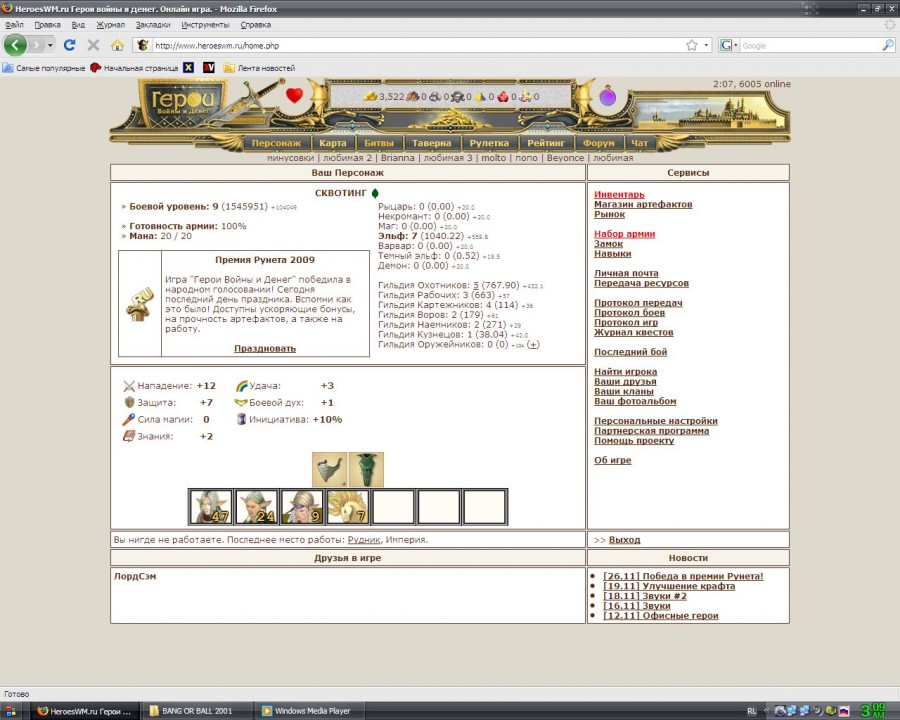Viewport: 900px width, 720px height.
Task: Open the Карта tab
Action: tap(333, 143)
